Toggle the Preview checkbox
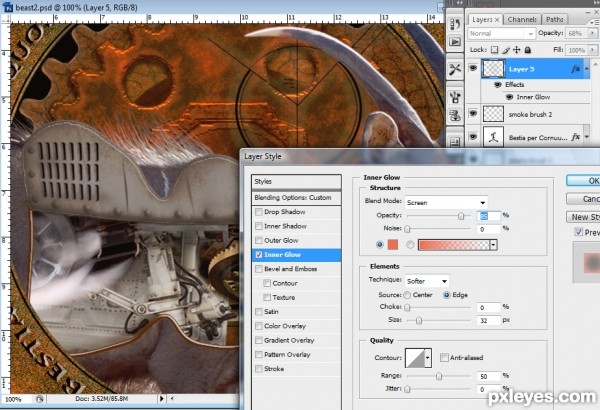 (579, 232)
